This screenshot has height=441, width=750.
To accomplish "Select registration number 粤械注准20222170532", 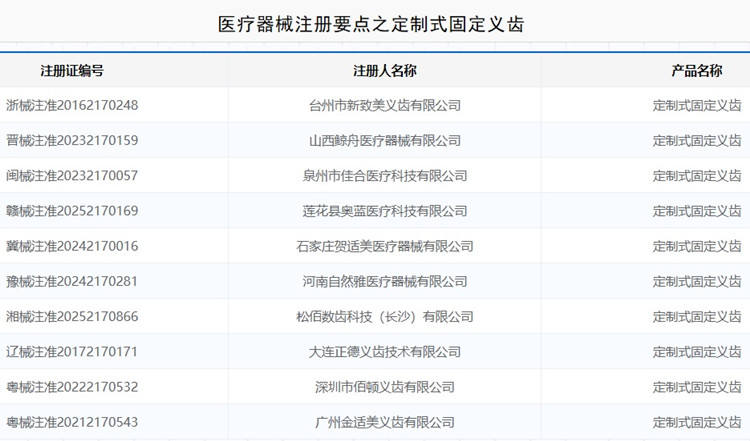I will point(72,387).
